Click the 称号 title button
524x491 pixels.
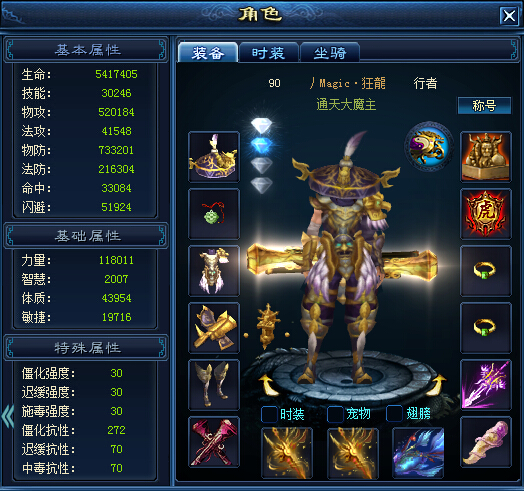[x=484, y=106]
